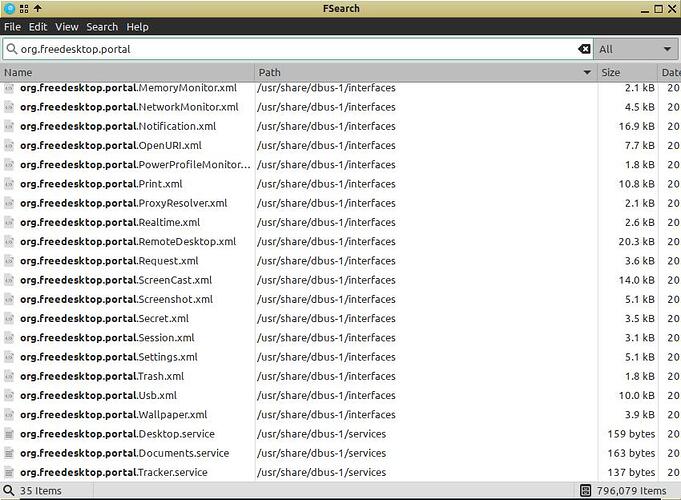Click the Secret.xml file icon
Screen dimensions: 681x500
[x=9, y=319]
